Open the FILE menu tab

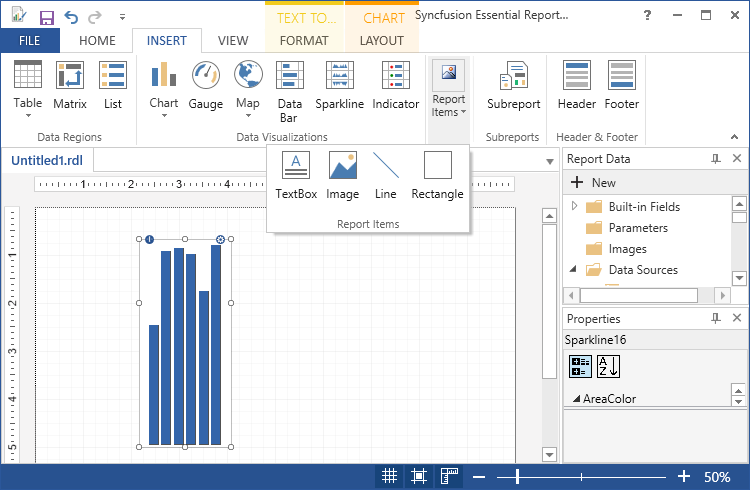(x=30, y=41)
